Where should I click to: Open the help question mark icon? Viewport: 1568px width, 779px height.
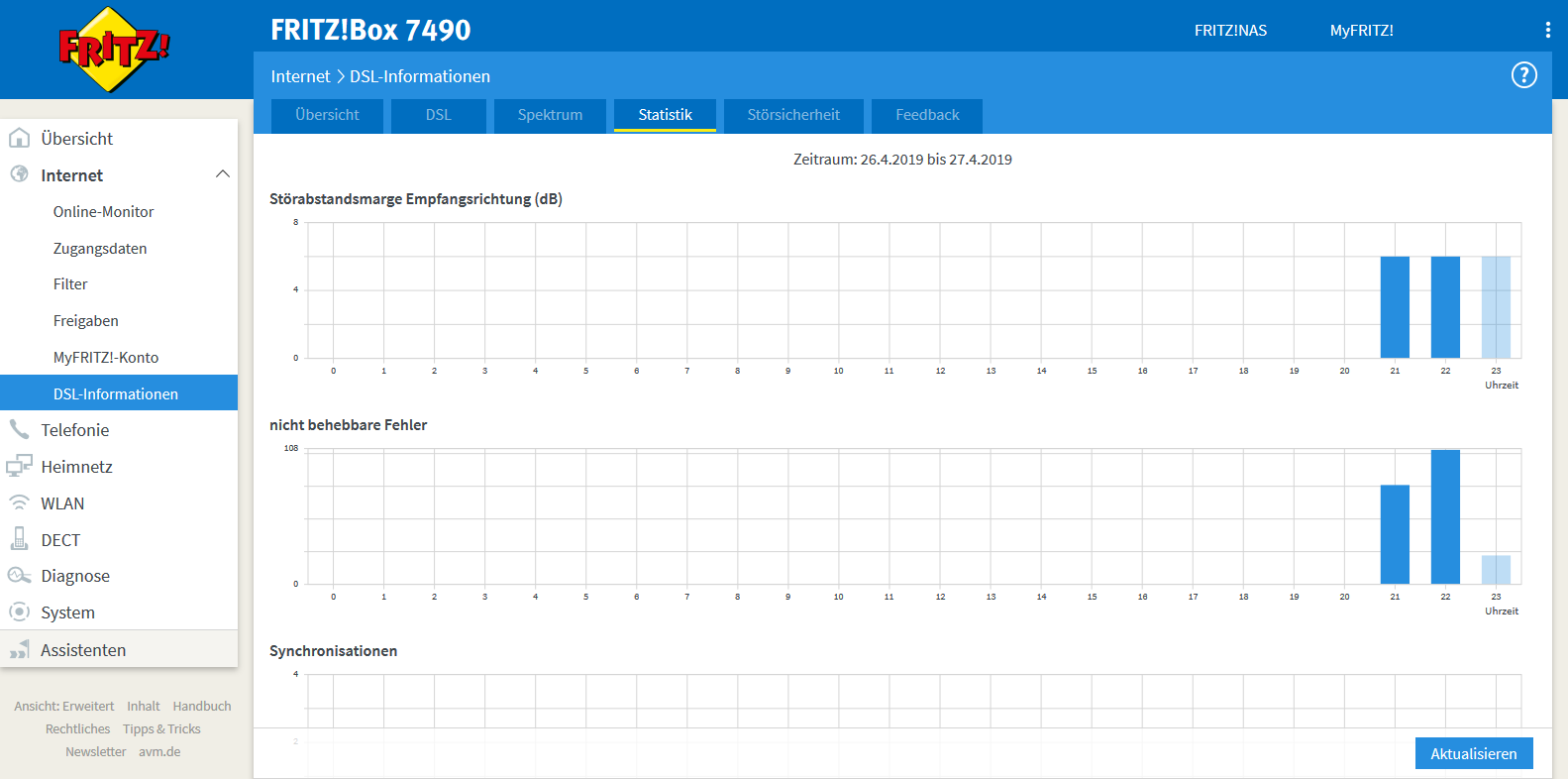(1523, 75)
